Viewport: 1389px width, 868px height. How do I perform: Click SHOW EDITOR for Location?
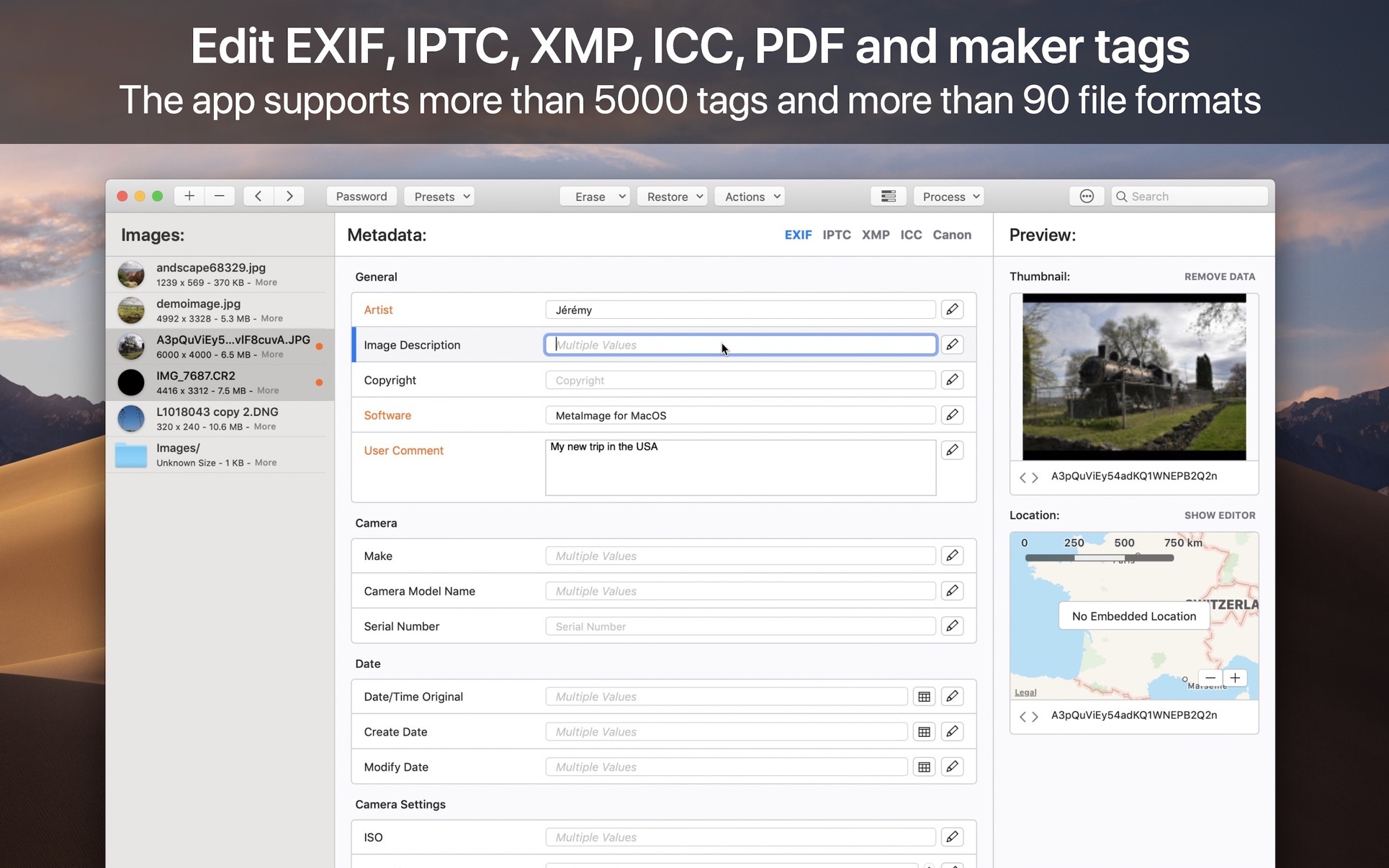click(x=1219, y=515)
